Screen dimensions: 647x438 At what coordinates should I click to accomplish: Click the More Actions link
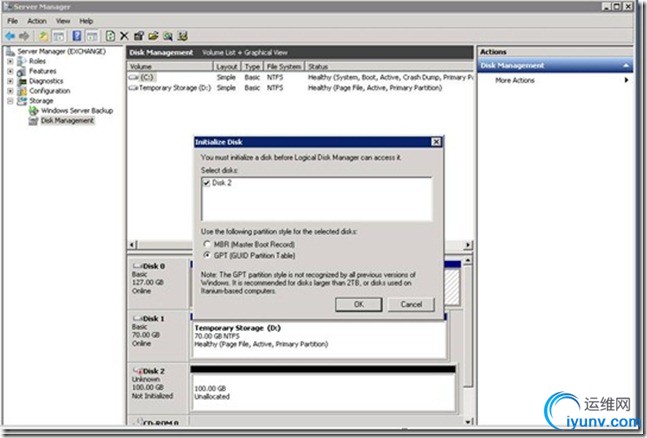[x=515, y=80]
